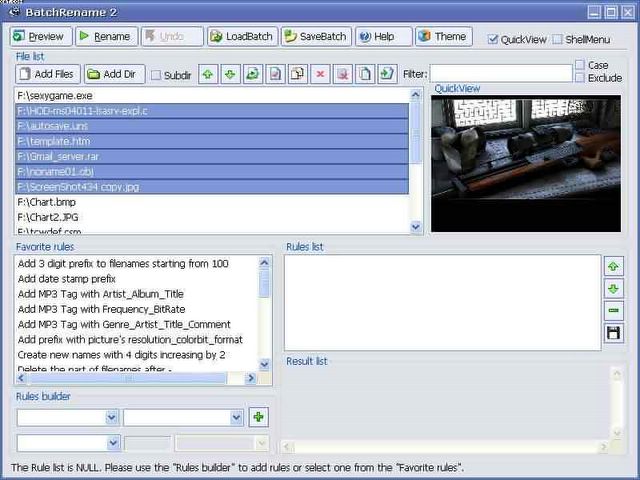The image size is (640, 480).
Task: Move selected files down with green arrow
Action: [x=230, y=74]
